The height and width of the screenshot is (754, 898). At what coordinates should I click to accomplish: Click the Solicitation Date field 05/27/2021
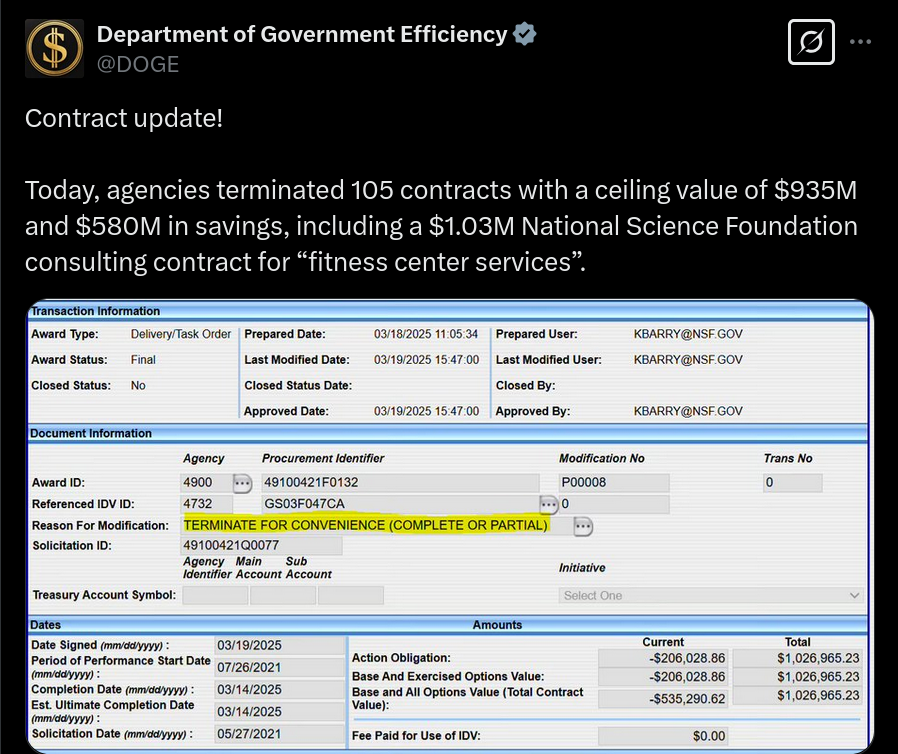tap(280, 734)
